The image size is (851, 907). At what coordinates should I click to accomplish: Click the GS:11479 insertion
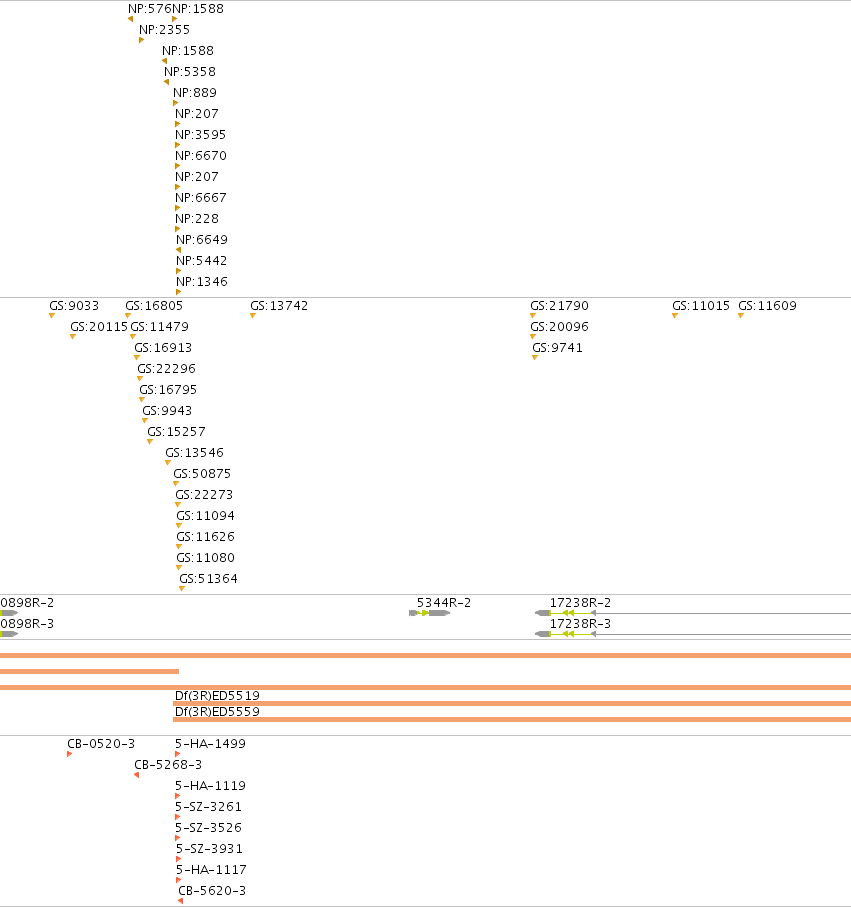tap(160, 327)
